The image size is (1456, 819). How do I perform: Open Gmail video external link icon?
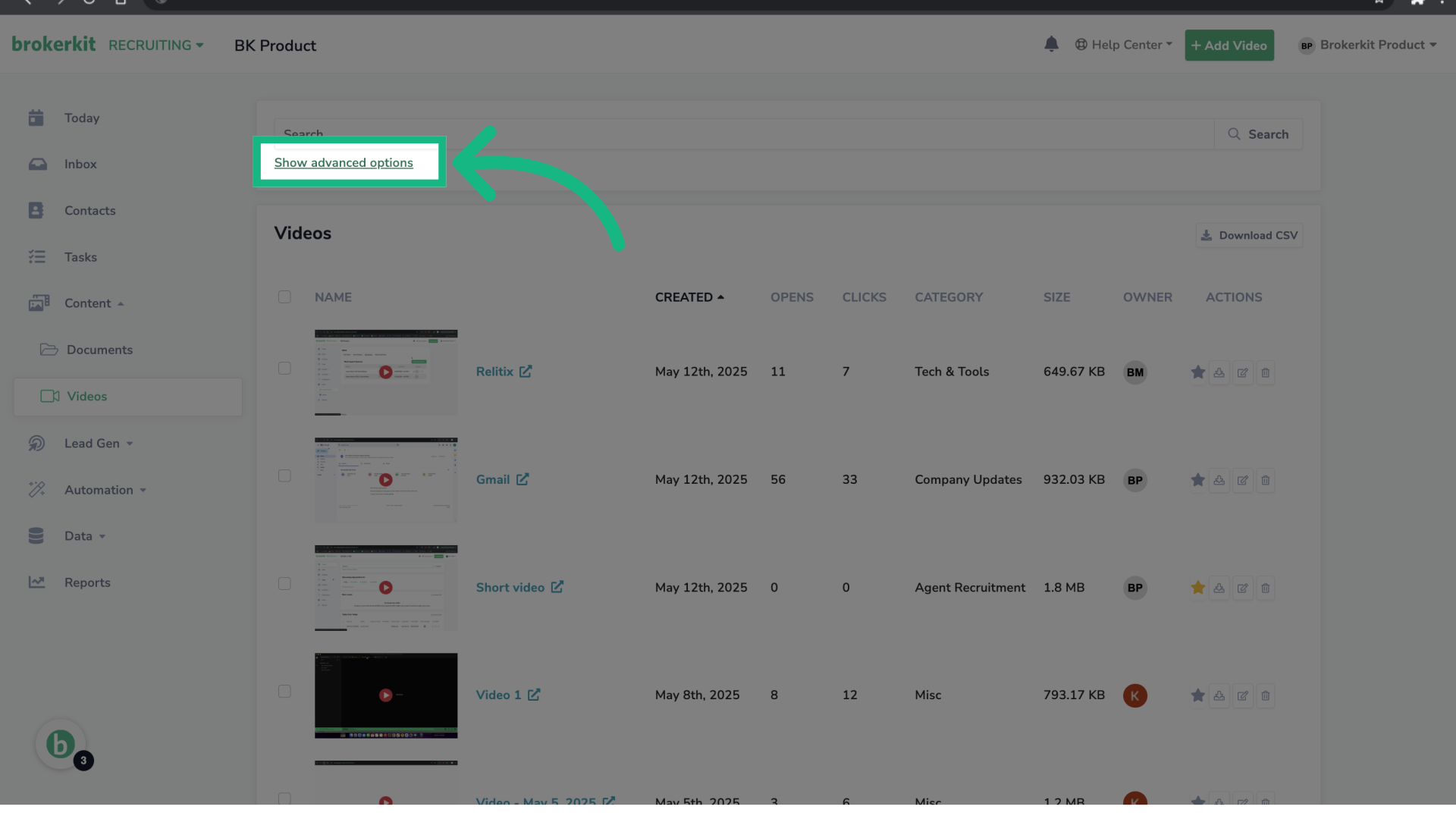(522, 479)
